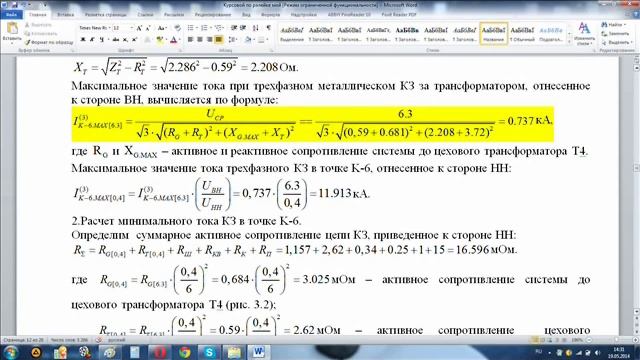This screenshot has height=360, width=640.
Task: Click Find (Найти) button
Action: (x=614, y=25)
